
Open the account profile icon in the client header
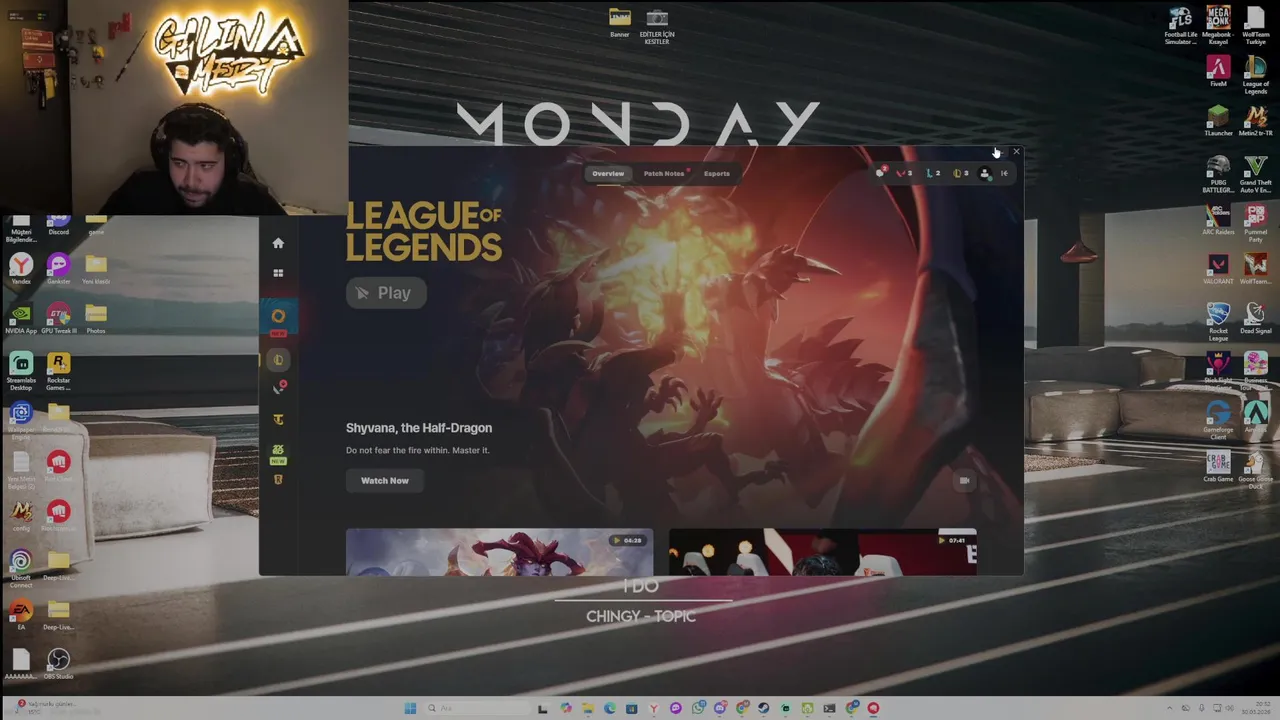[x=985, y=173]
